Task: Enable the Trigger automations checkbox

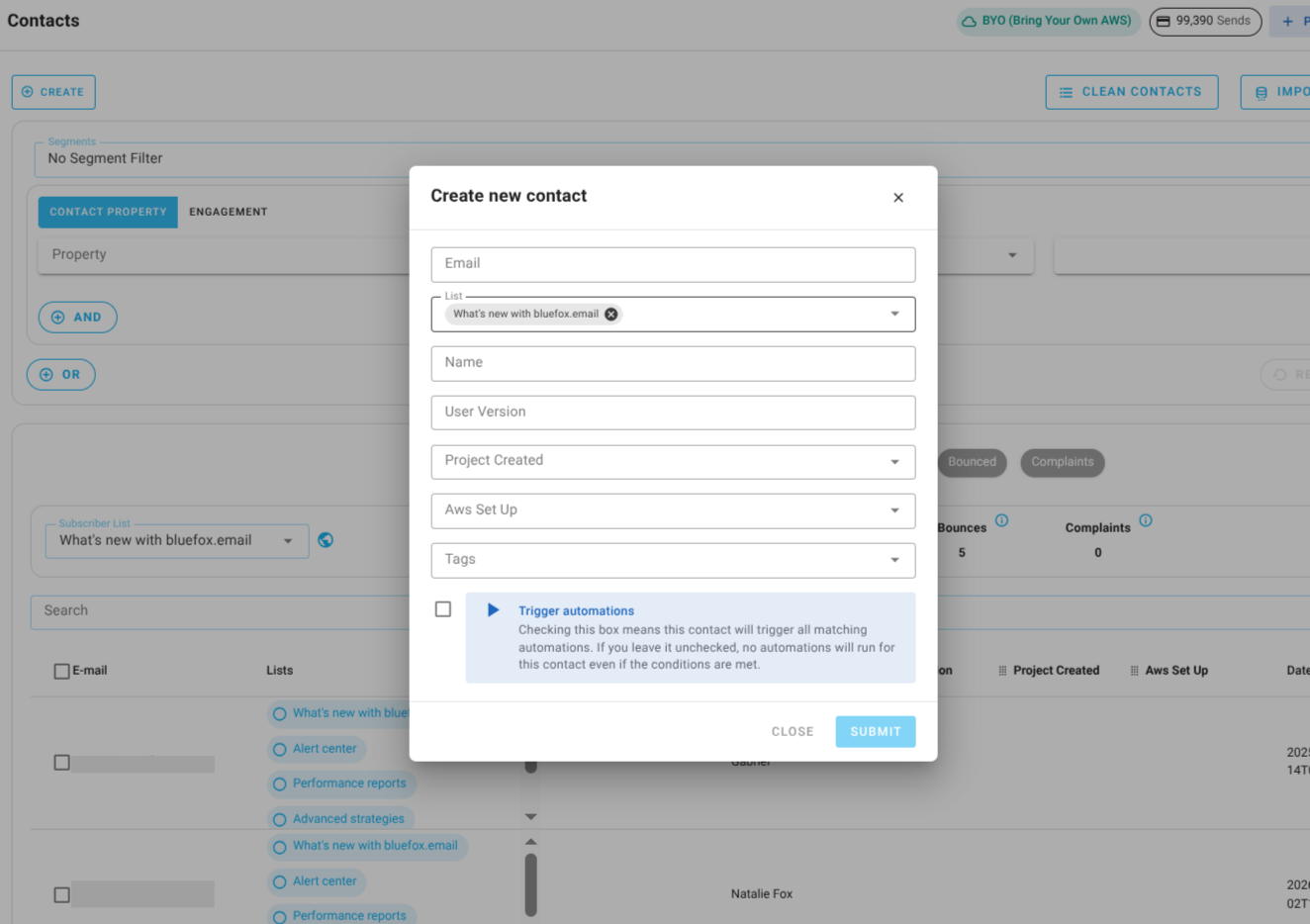Action: 442,609
